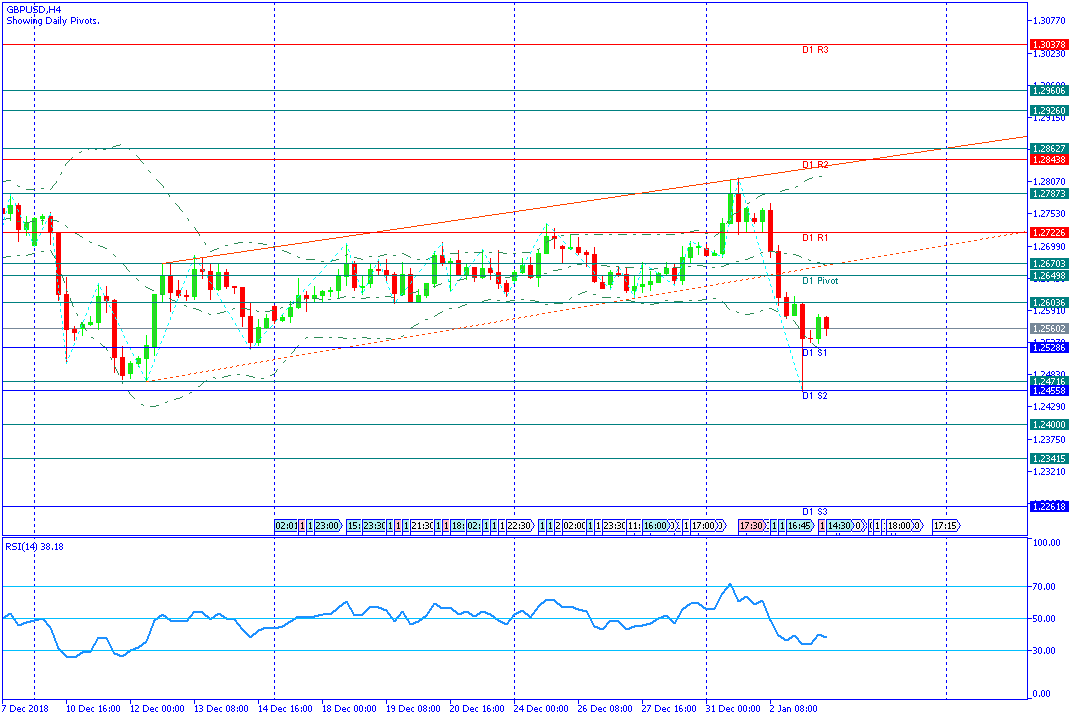Click the 1.30770 price axis value
Image resolution: width=1080 pixels, height=720 pixels.
click(x=1049, y=21)
